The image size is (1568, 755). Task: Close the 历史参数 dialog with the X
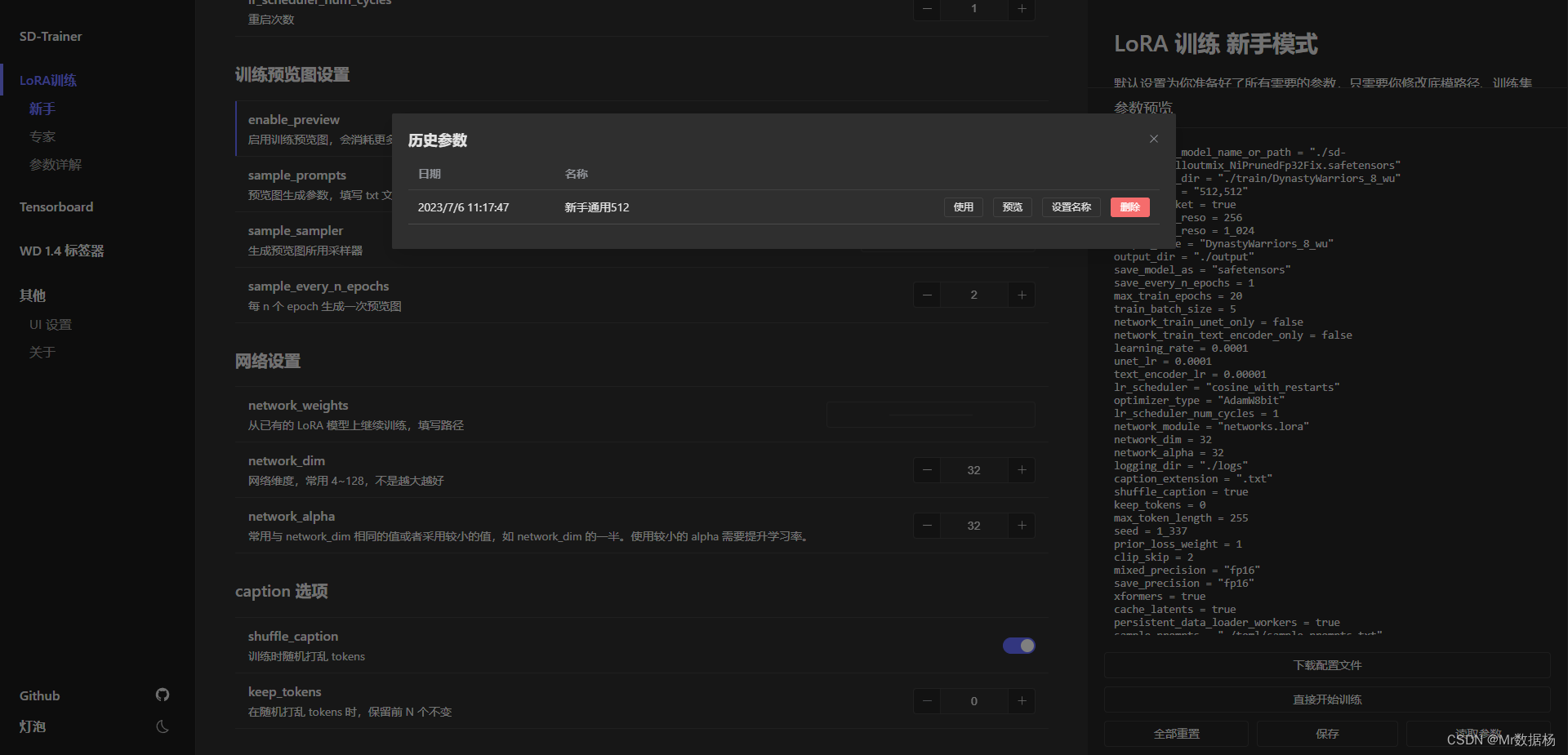[x=1154, y=139]
